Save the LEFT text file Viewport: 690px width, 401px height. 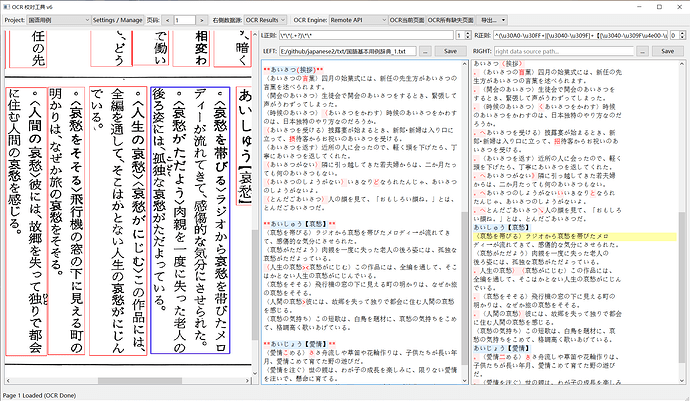[x=449, y=50]
